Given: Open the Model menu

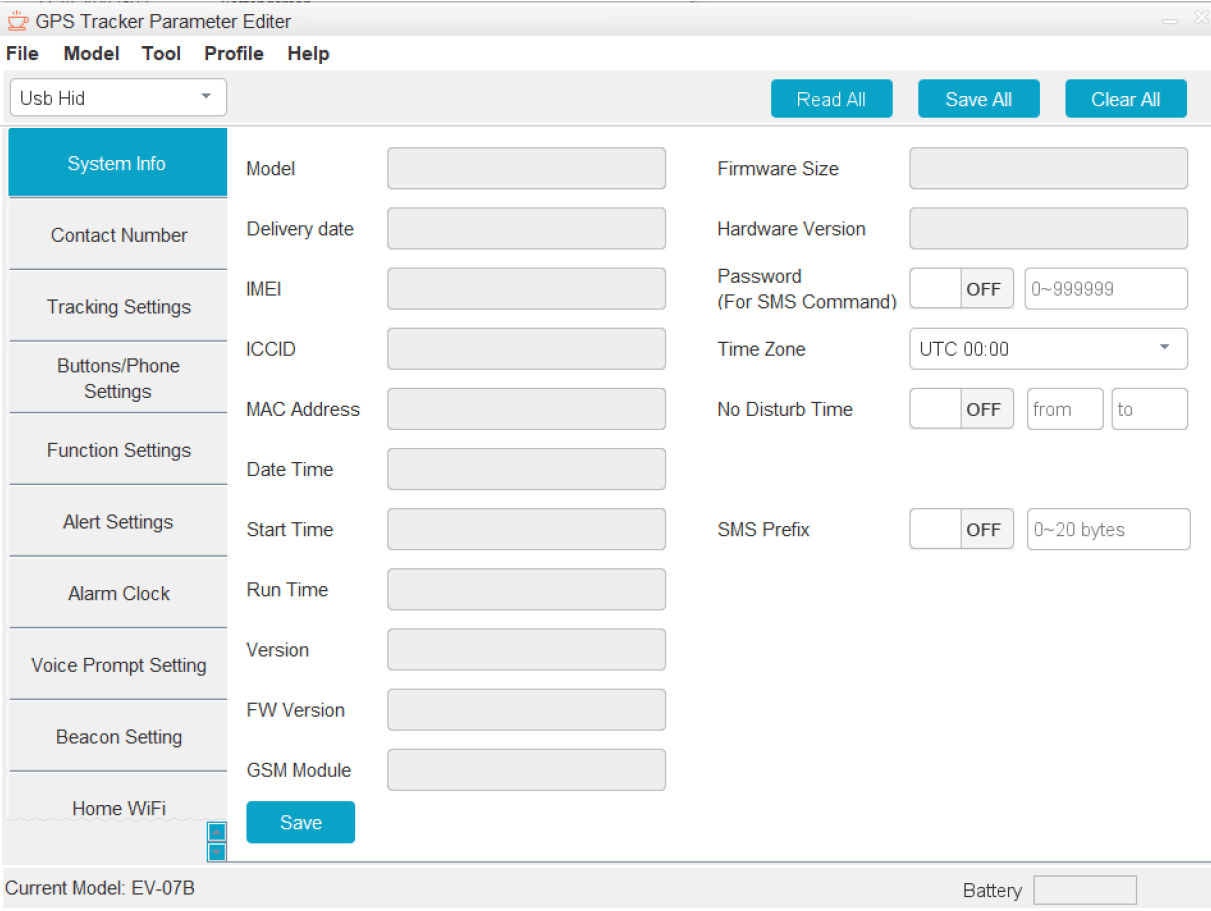Looking at the screenshot, I should [91, 54].
